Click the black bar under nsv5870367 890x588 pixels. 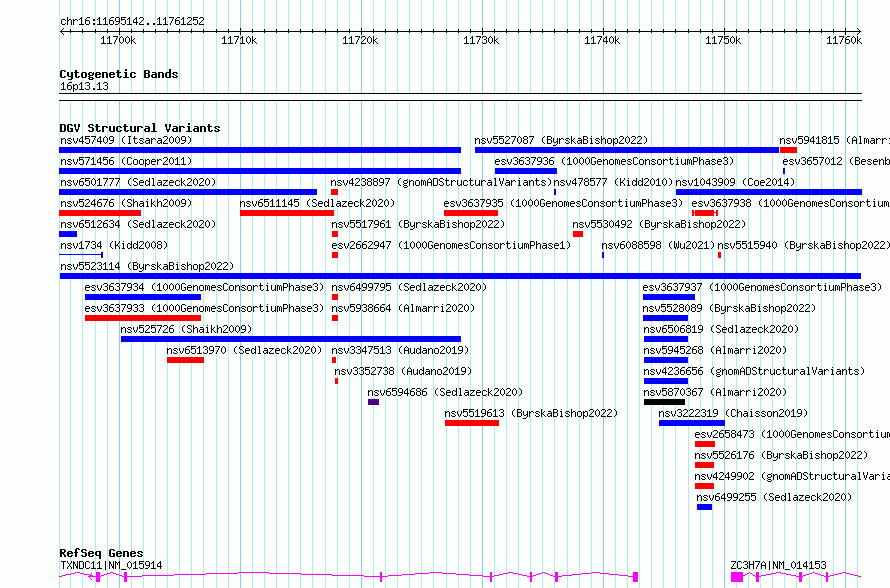(x=664, y=402)
